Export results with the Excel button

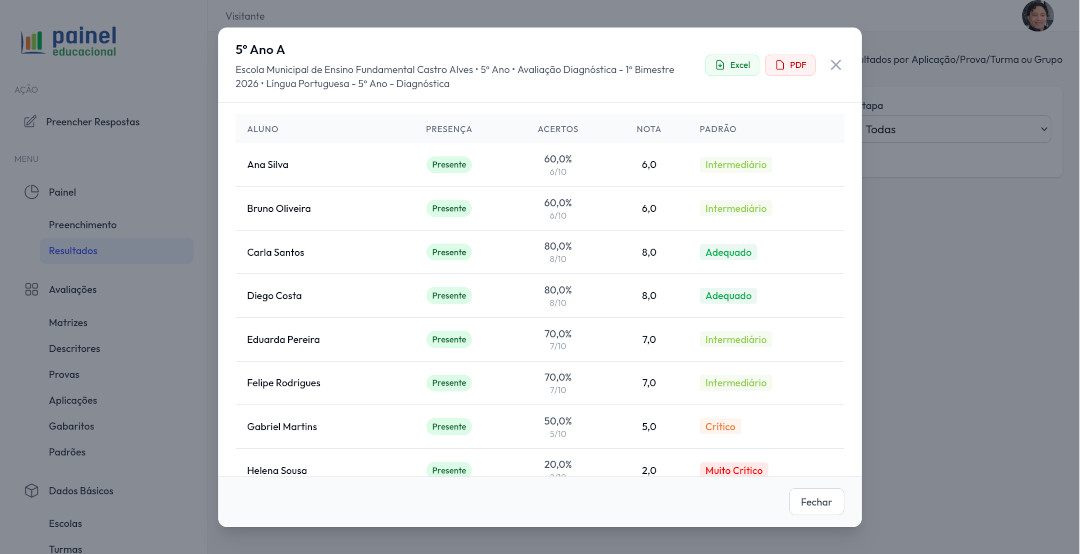click(x=732, y=65)
